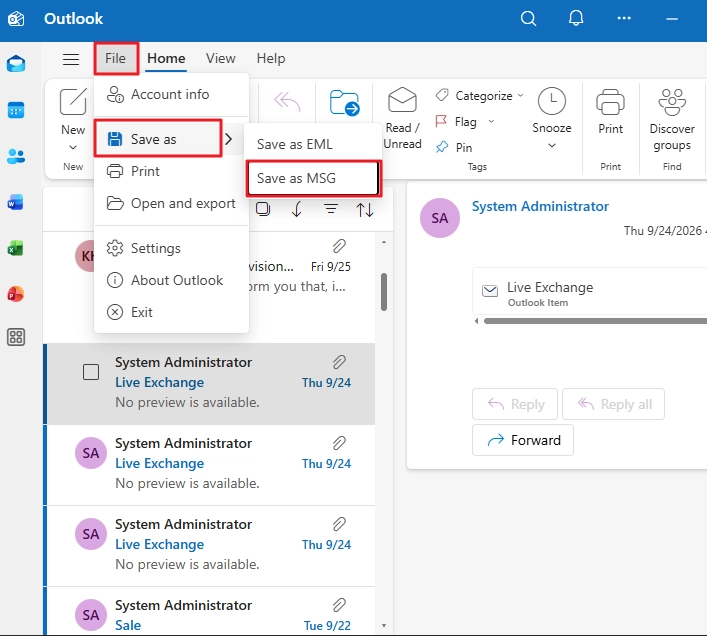Expand the Snooze dropdown arrow
707x636 pixels.
coord(552,146)
